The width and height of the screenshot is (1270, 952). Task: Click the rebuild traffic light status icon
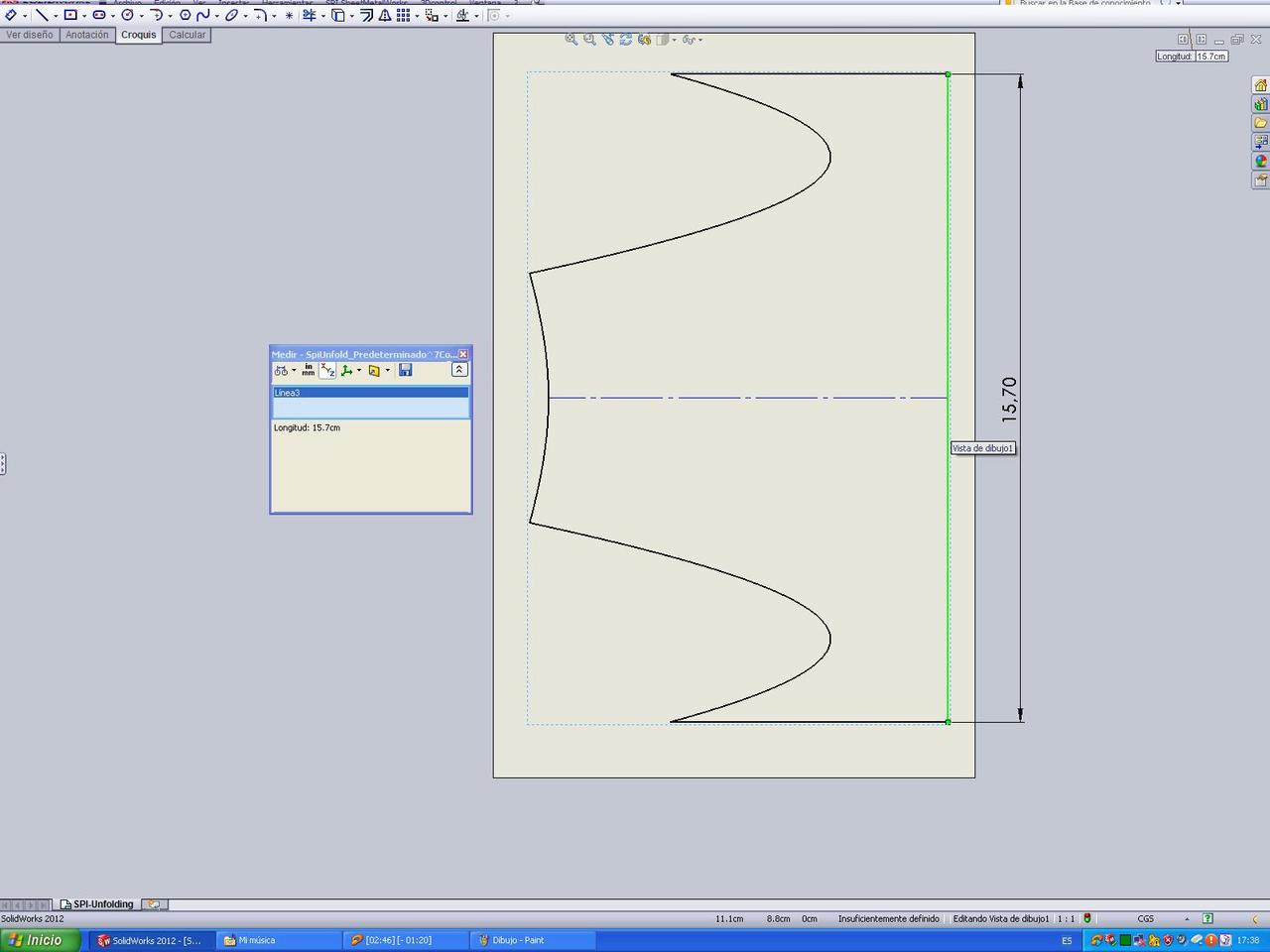(x=1087, y=919)
